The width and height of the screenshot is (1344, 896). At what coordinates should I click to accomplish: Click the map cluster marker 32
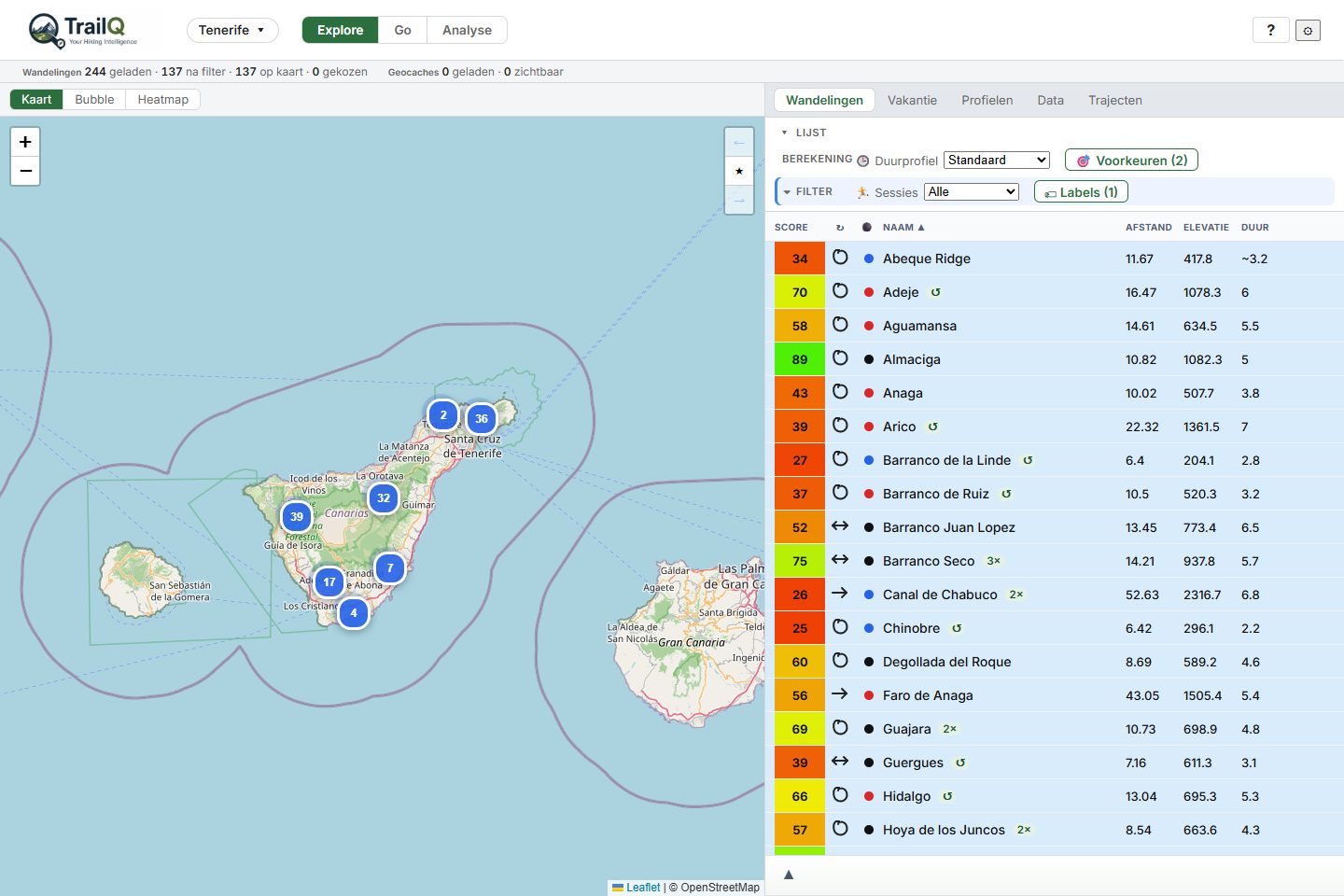click(x=384, y=497)
